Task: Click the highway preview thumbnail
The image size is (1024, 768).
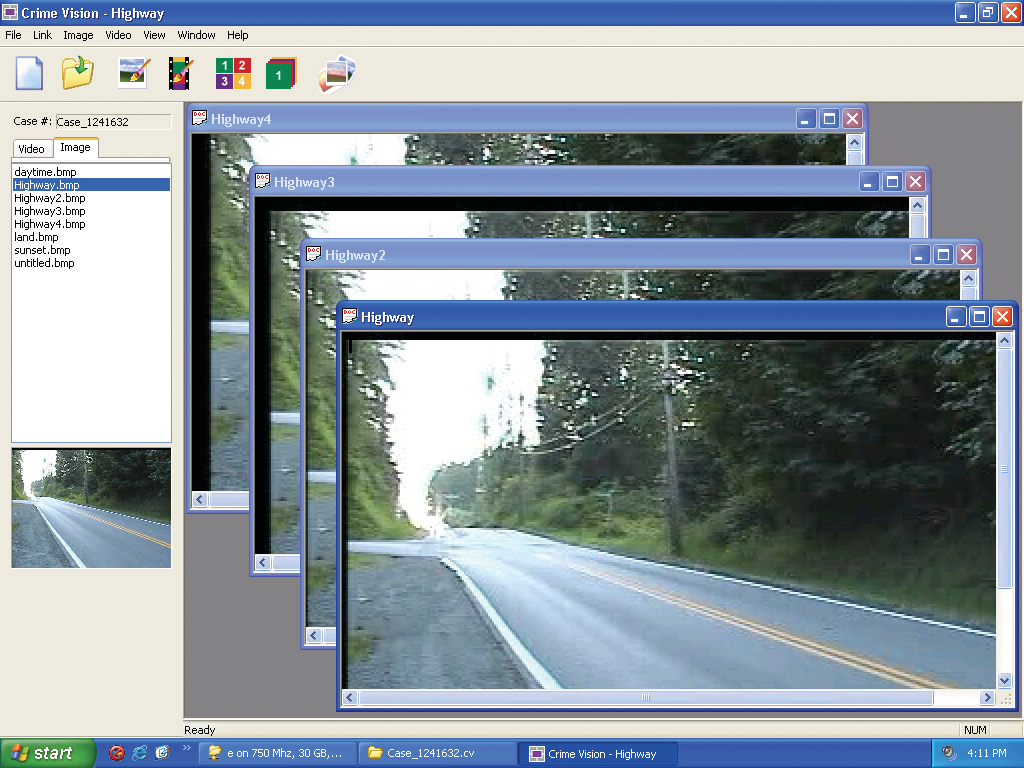Action: click(91, 508)
